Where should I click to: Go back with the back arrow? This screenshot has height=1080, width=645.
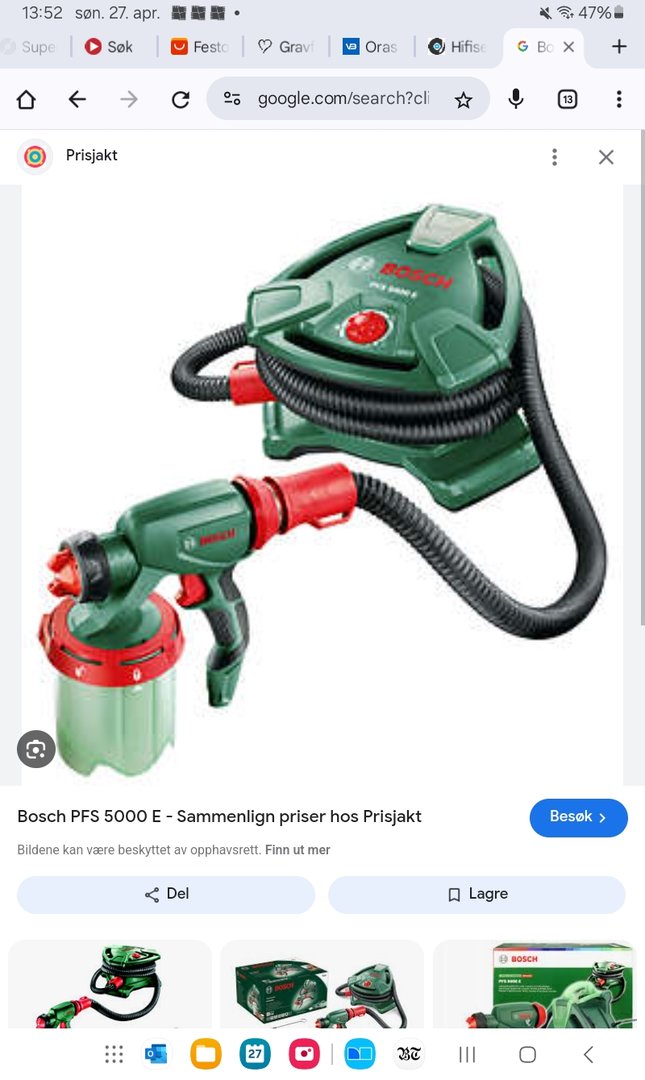77,100
